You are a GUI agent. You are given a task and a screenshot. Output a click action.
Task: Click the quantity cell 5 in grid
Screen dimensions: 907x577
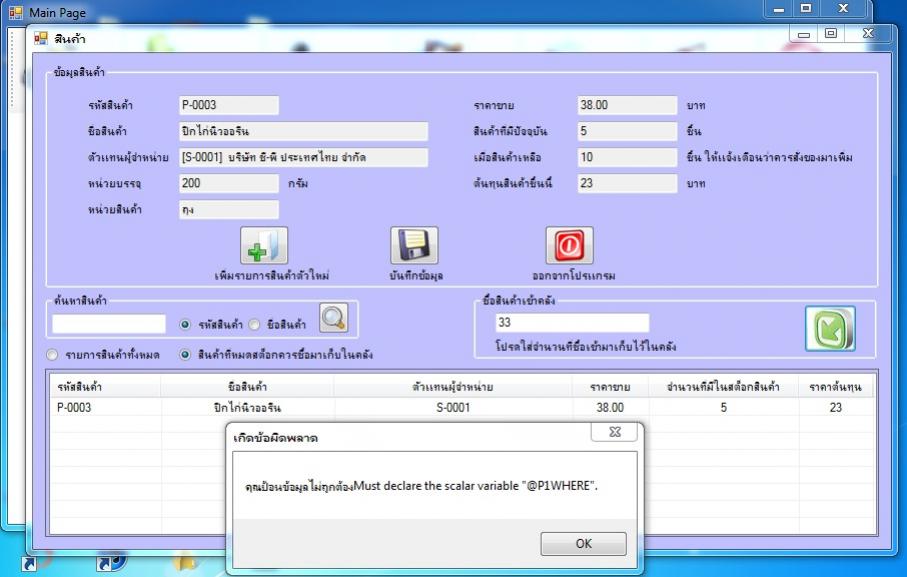(x=723, y=408)
